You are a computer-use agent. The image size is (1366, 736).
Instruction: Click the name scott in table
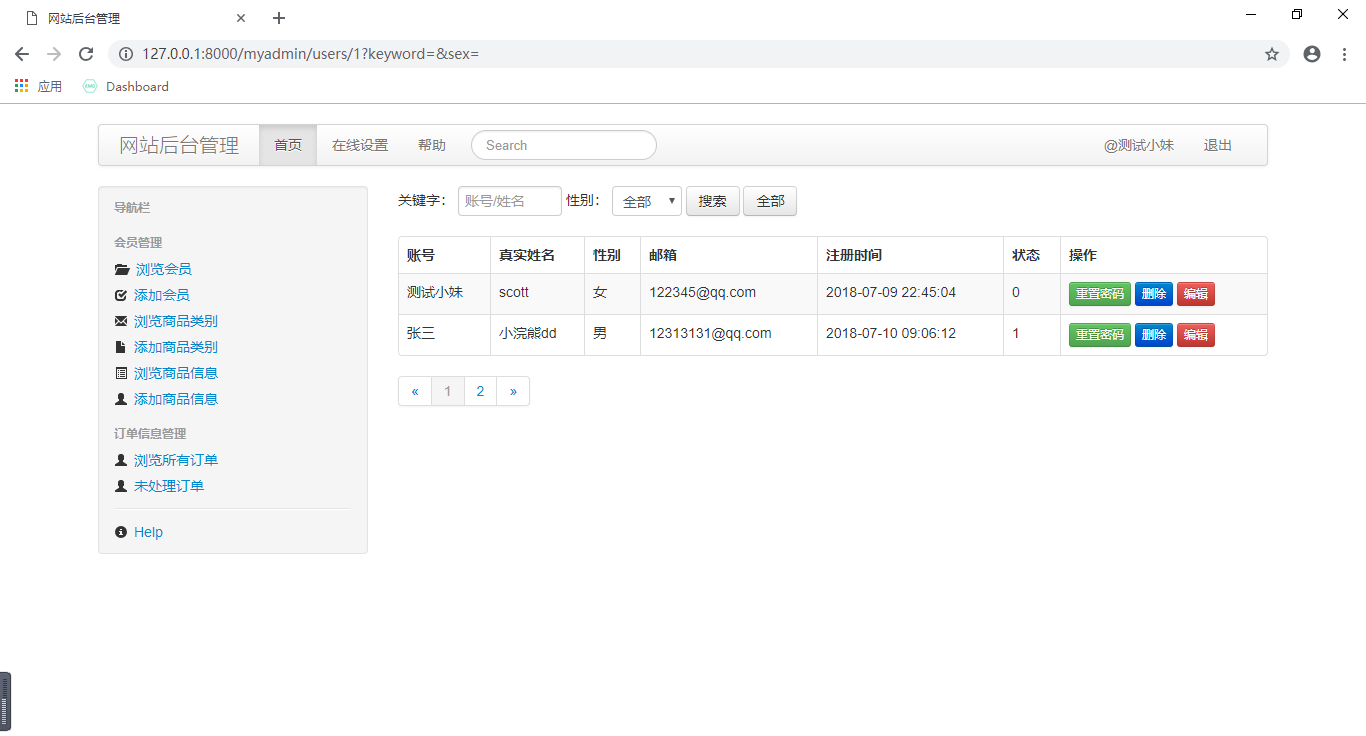click(514, 293)
